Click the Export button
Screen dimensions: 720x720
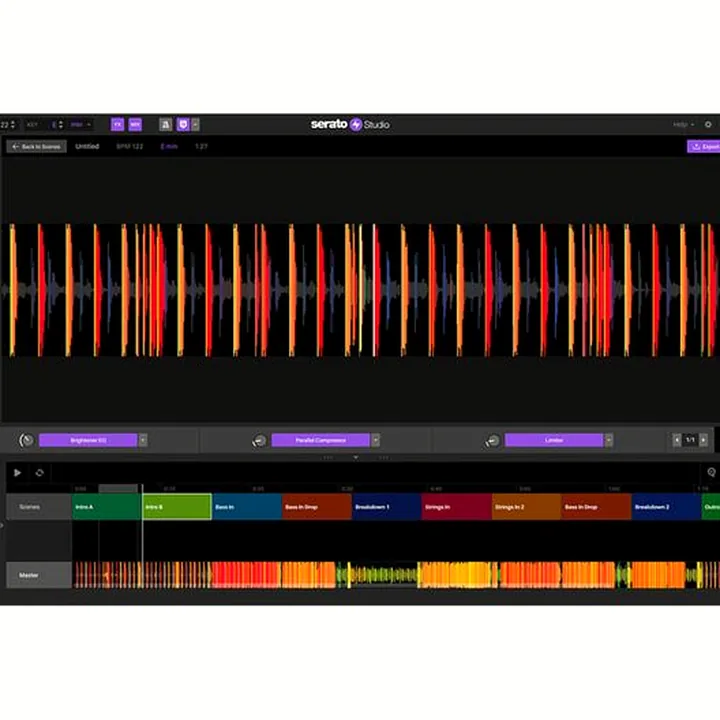tap(703, 146)
